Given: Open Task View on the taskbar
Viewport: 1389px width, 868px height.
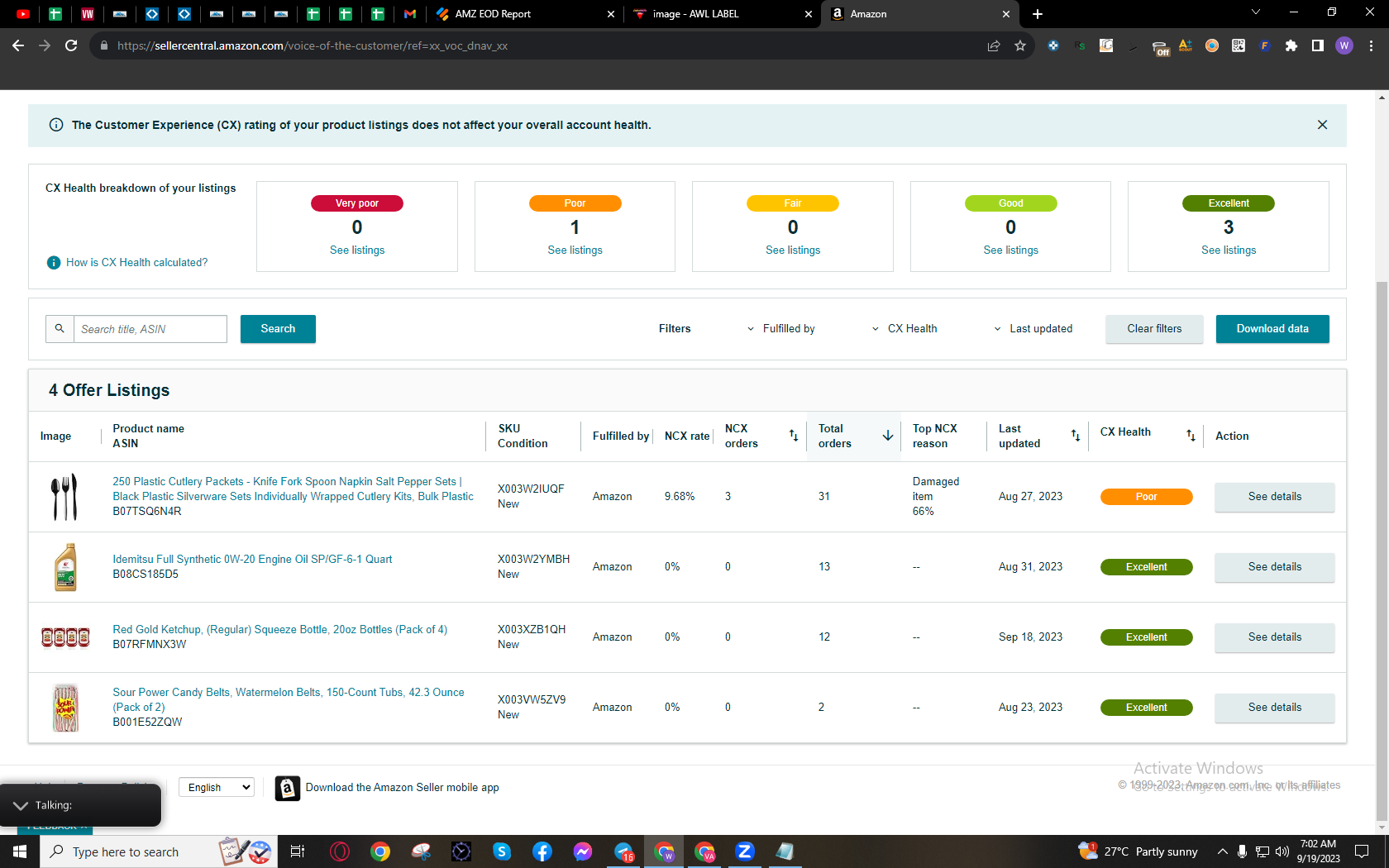Looking at the screenshot, I should point(298,851).
